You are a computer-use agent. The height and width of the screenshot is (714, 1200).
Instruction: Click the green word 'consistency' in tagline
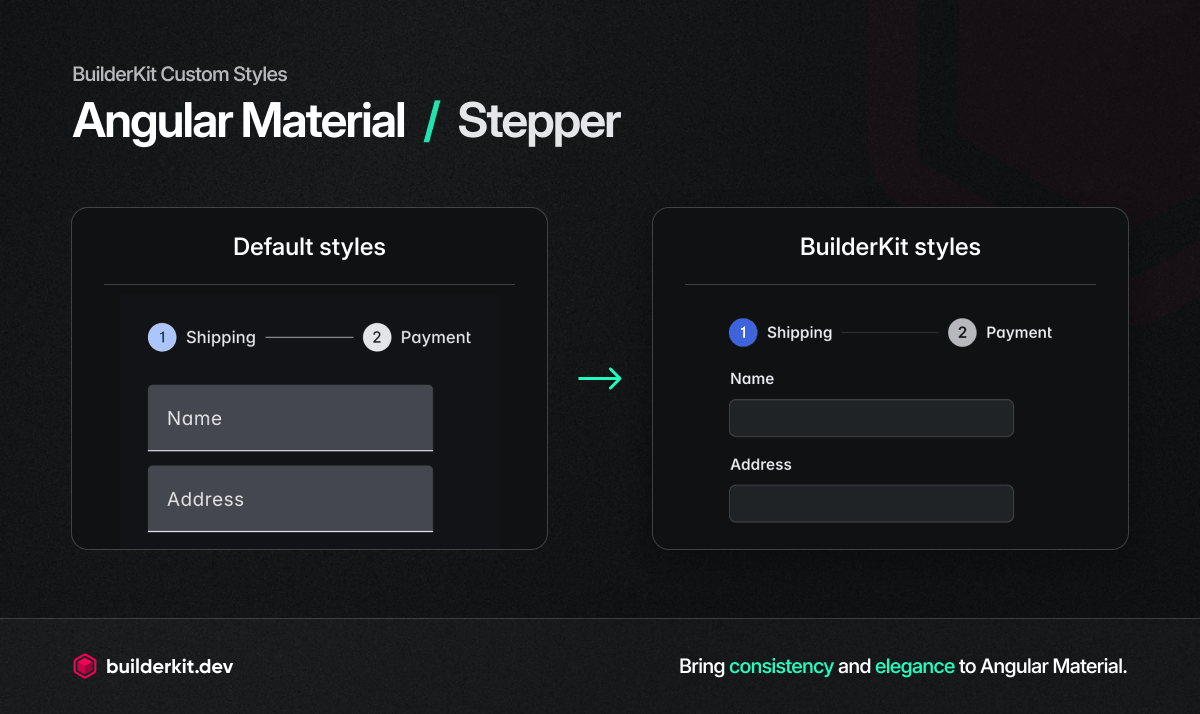tap(781, 666)
